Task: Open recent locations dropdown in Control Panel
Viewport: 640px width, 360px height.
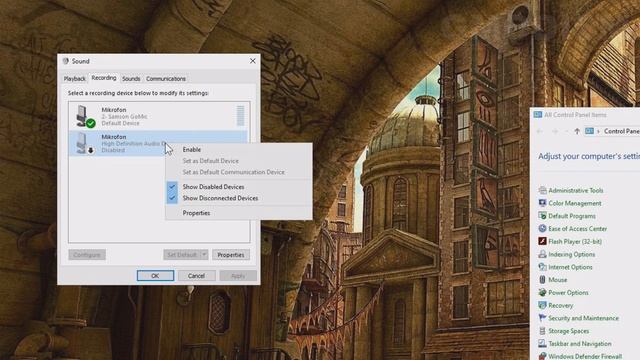Action: pos(566,131)
